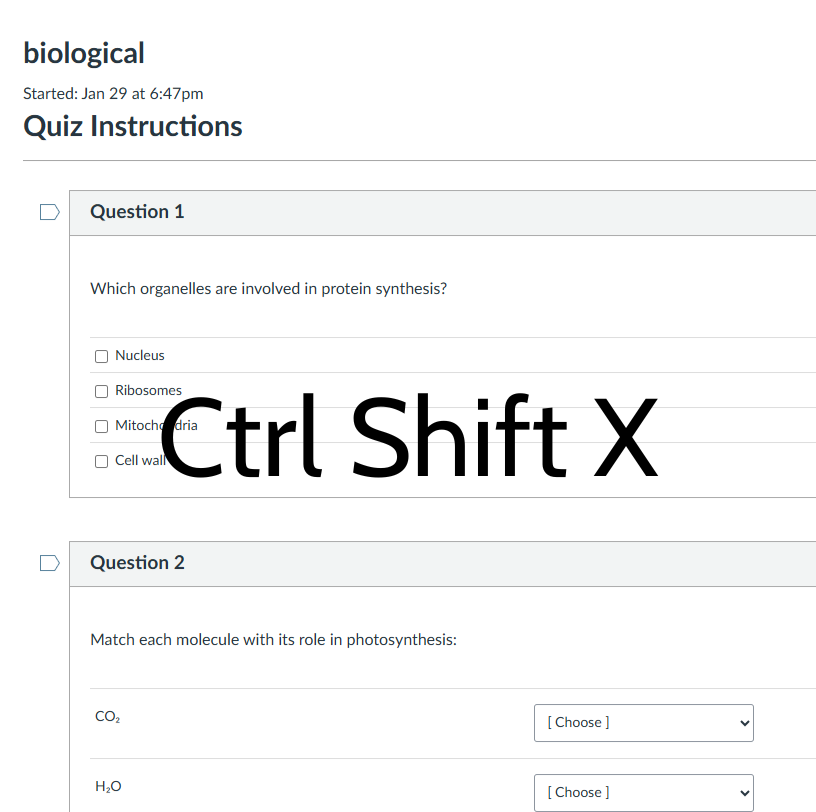Click the Started Jan 29 timestamp
Image resolution: width=816 pixels, height=812 pixels.
coord(113,94)
